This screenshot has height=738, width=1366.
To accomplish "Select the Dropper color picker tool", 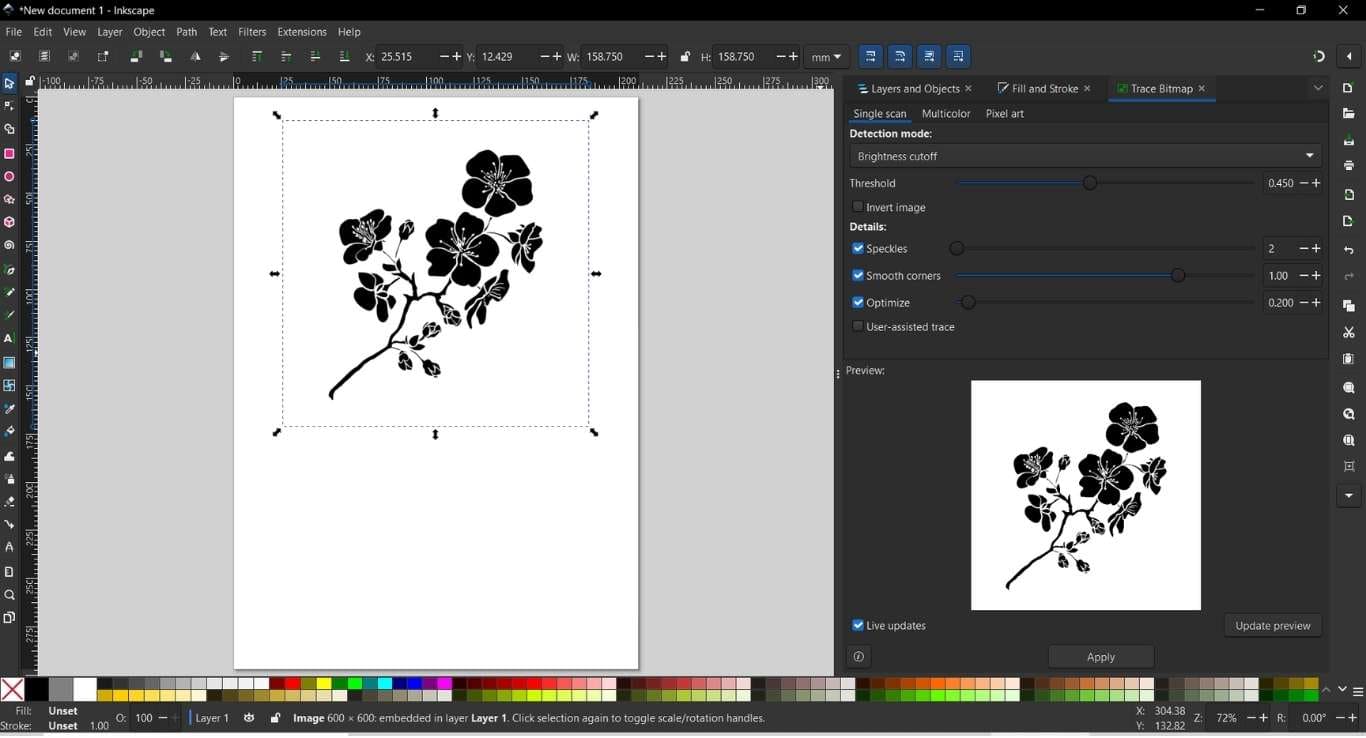I will (x=9, y=409).
